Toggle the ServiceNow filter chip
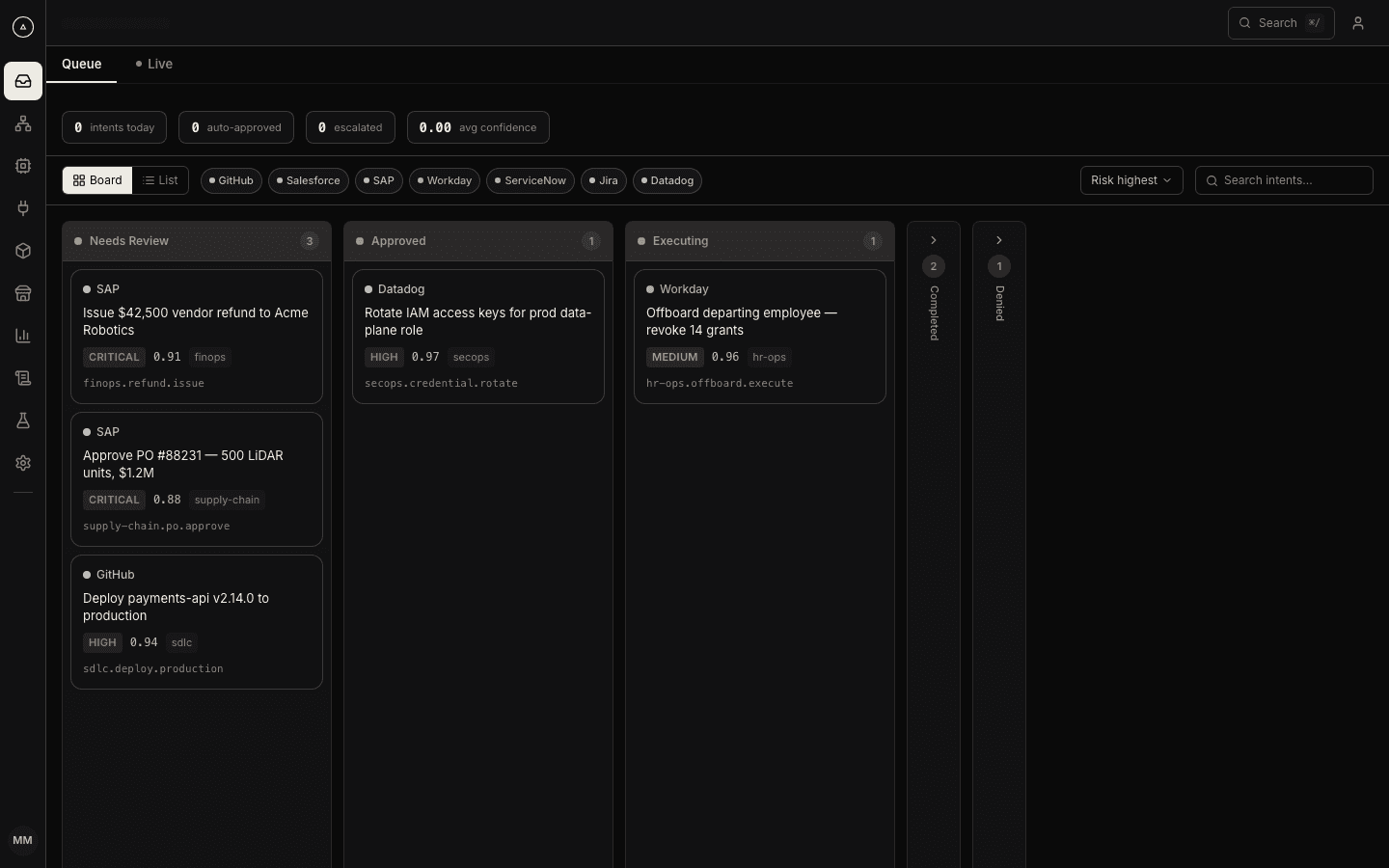The width and height of the screenshot is (1389, 868). (x=531, y=180)
